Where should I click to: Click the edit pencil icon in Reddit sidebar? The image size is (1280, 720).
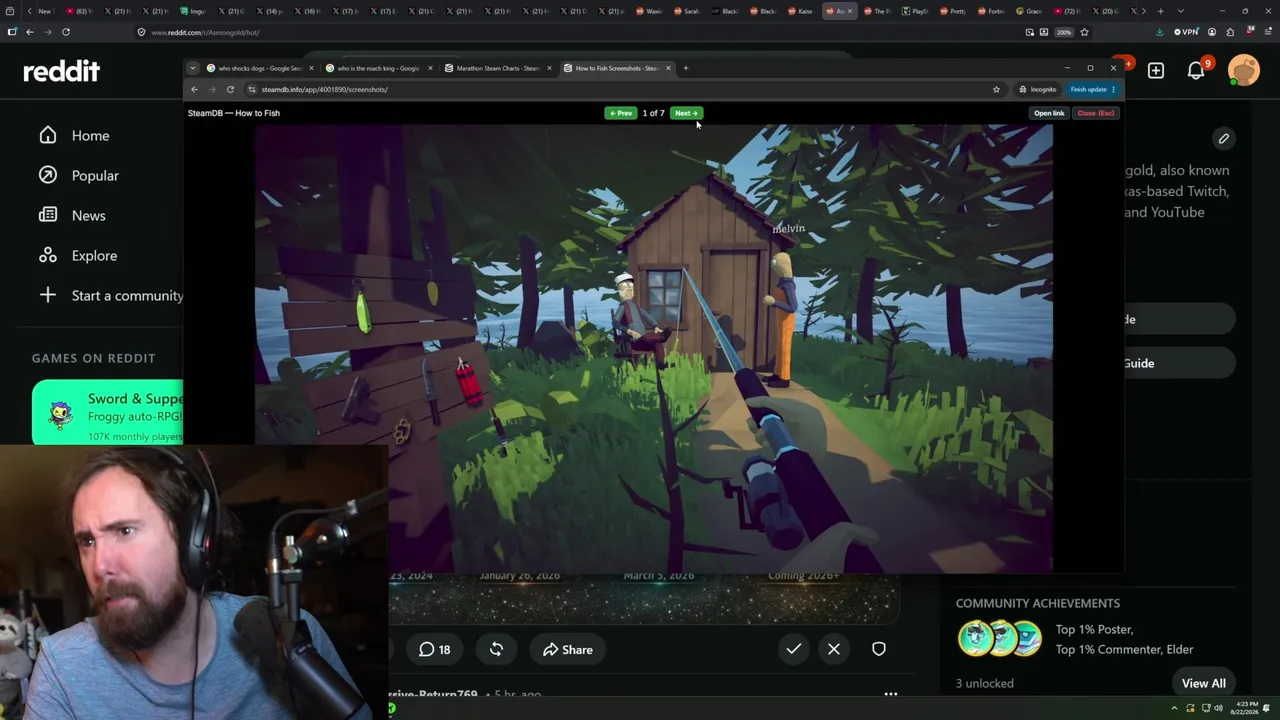tap(1224, 139)
